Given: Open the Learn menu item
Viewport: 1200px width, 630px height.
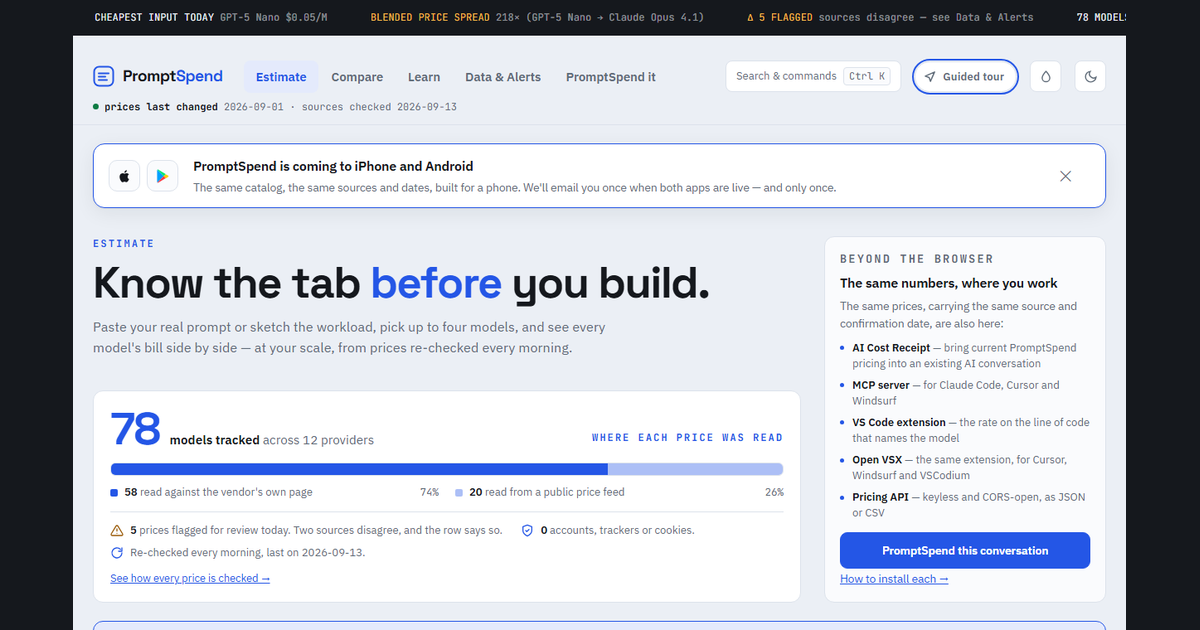Looking at the screenshot, I should [424, 77].
